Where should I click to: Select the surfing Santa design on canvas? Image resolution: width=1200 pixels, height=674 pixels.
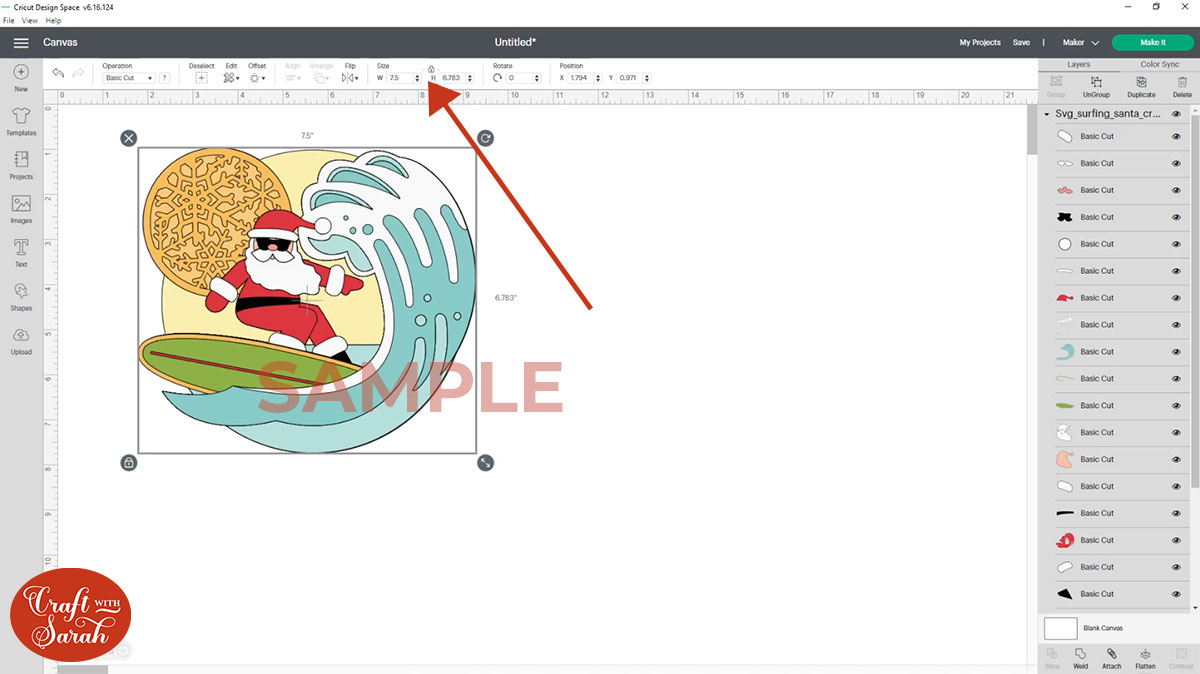point(307,300)
